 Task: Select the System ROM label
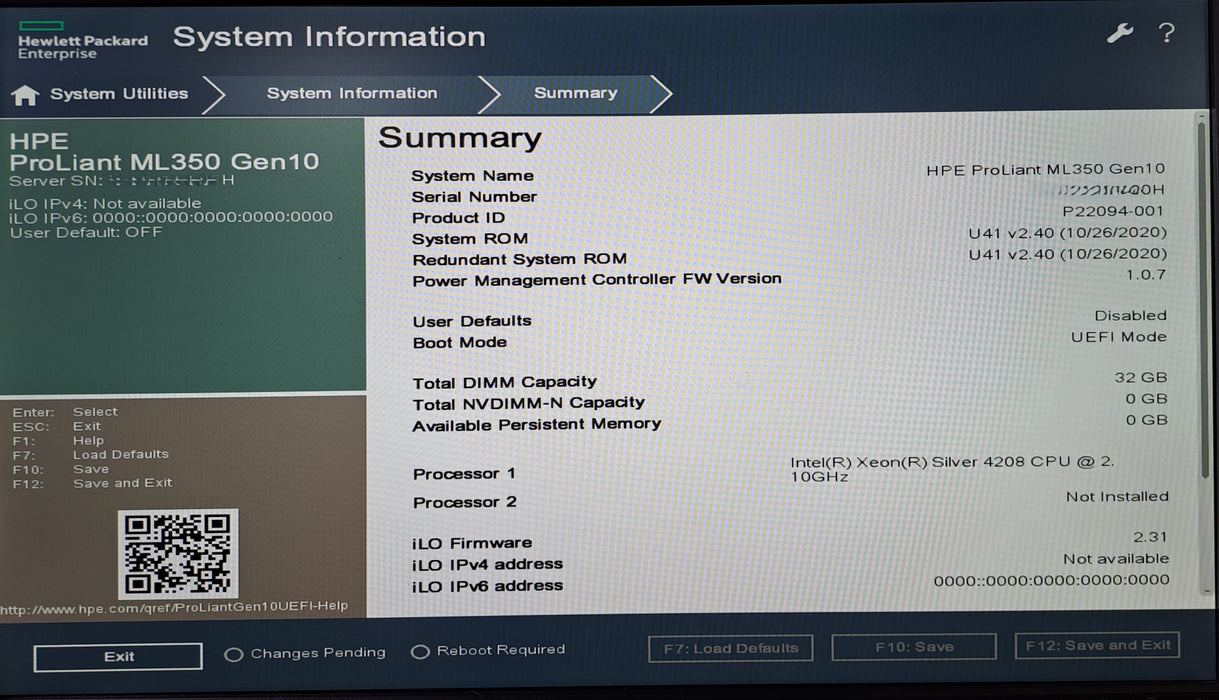pos(470,239)
